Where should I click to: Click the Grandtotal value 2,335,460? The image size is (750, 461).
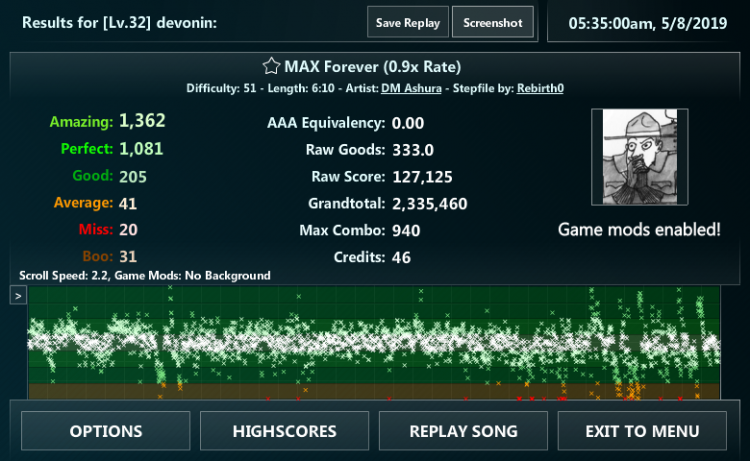[430, 203]
